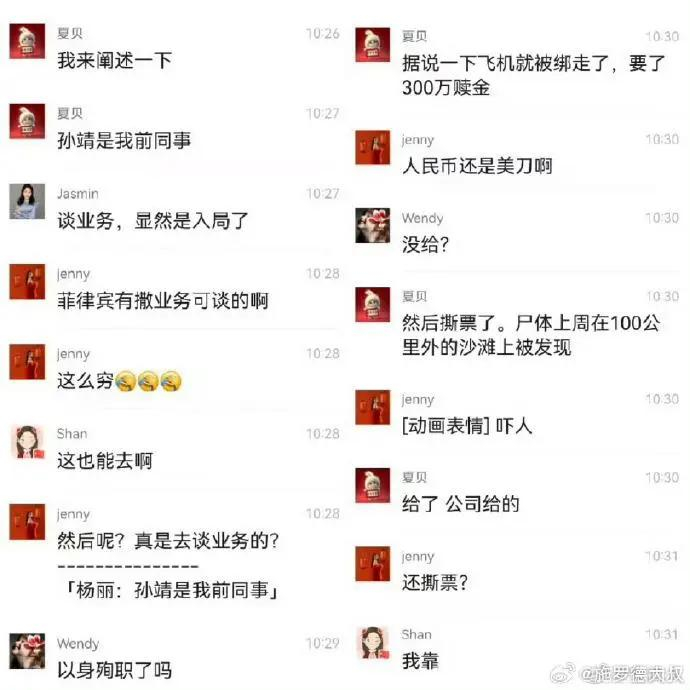Click the last crying-laughing emoji in jenny's message

coord(171,381)
